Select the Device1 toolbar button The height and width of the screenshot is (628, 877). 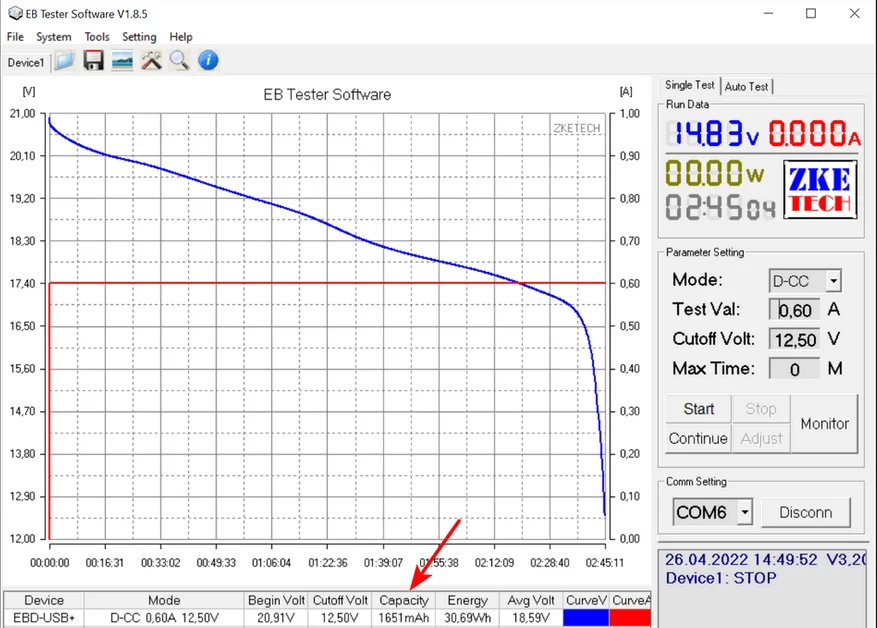point(26,62)
